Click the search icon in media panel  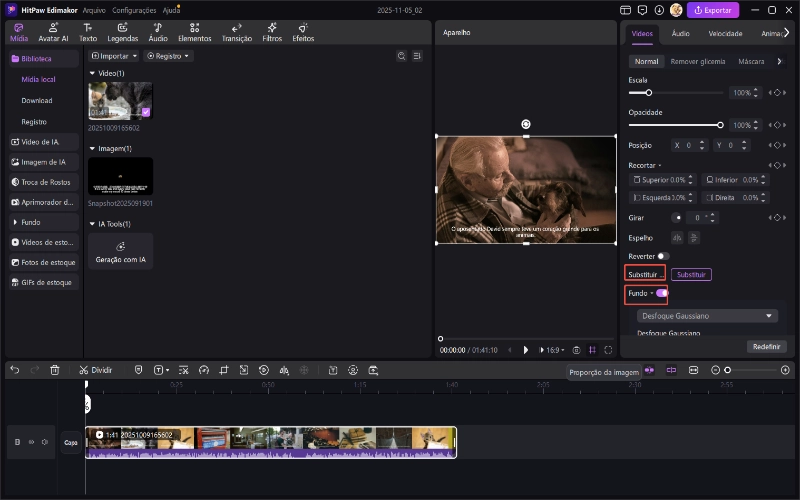pyautogui.click(x=402, y=56)
